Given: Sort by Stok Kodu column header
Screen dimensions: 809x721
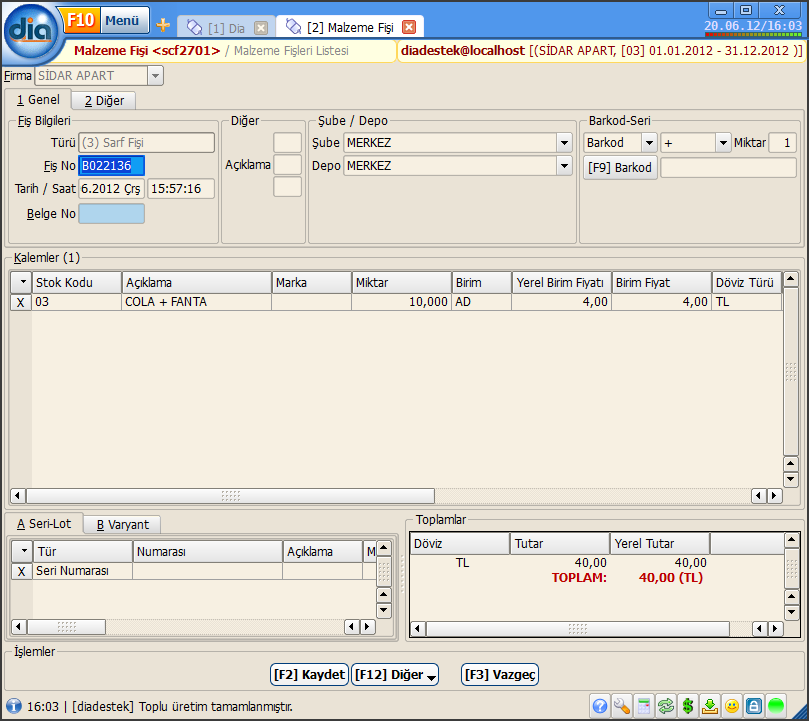Looking at the screenshot, I should click(x=77, y=282).
